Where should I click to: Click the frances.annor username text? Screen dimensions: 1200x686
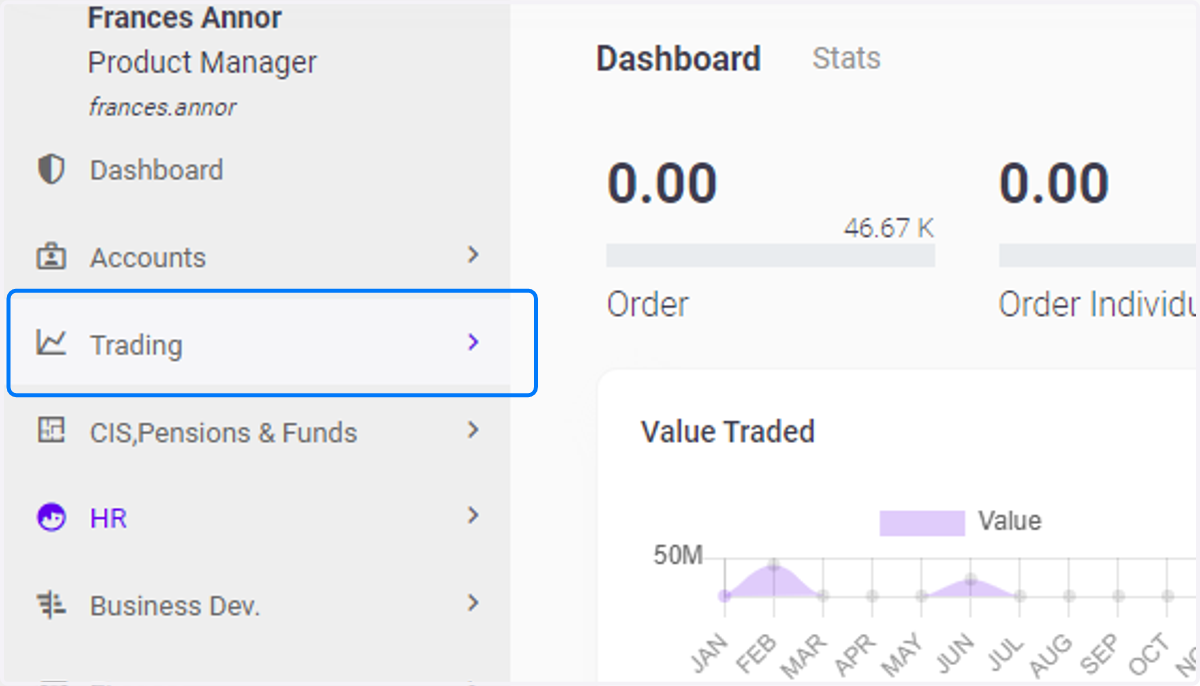tap(162, 107)
